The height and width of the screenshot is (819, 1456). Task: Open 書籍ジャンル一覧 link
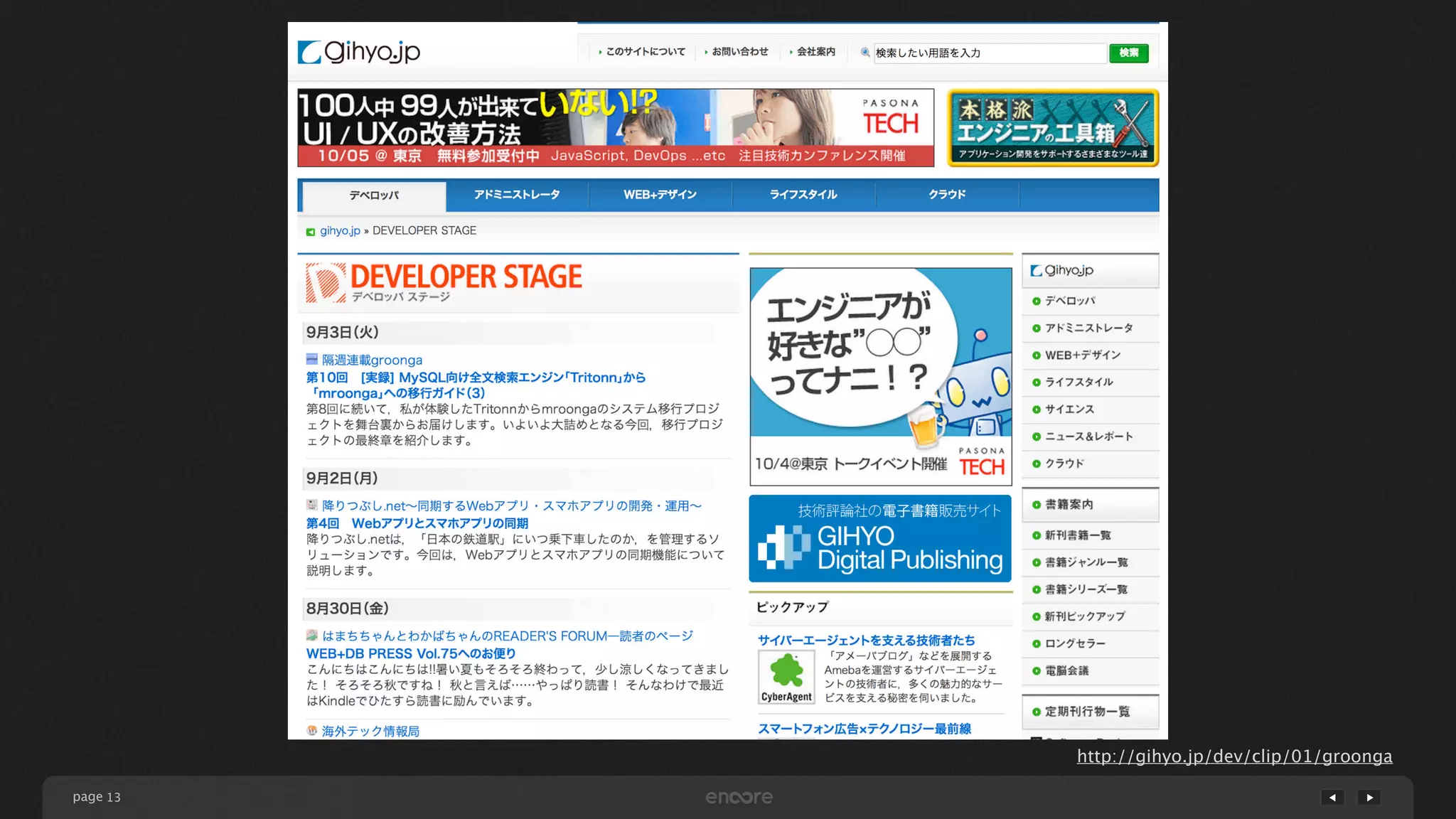[x=1086, y=562]
